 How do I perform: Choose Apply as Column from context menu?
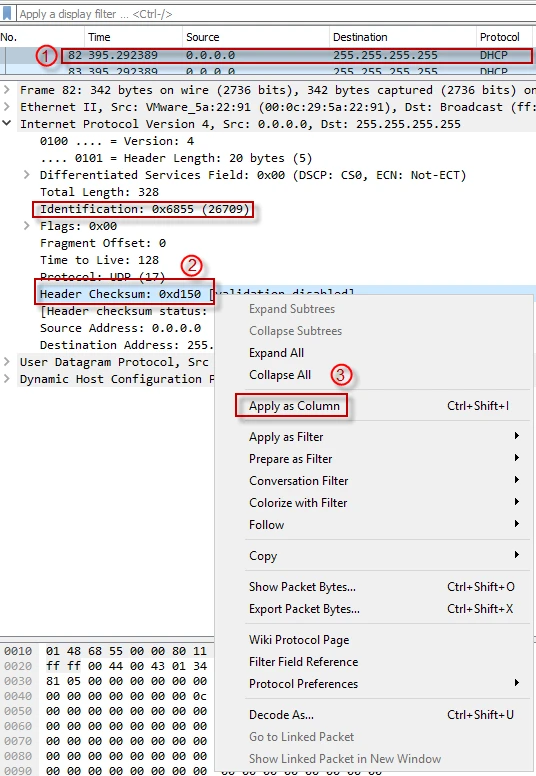pyautogui.click(x=294, y=406)
